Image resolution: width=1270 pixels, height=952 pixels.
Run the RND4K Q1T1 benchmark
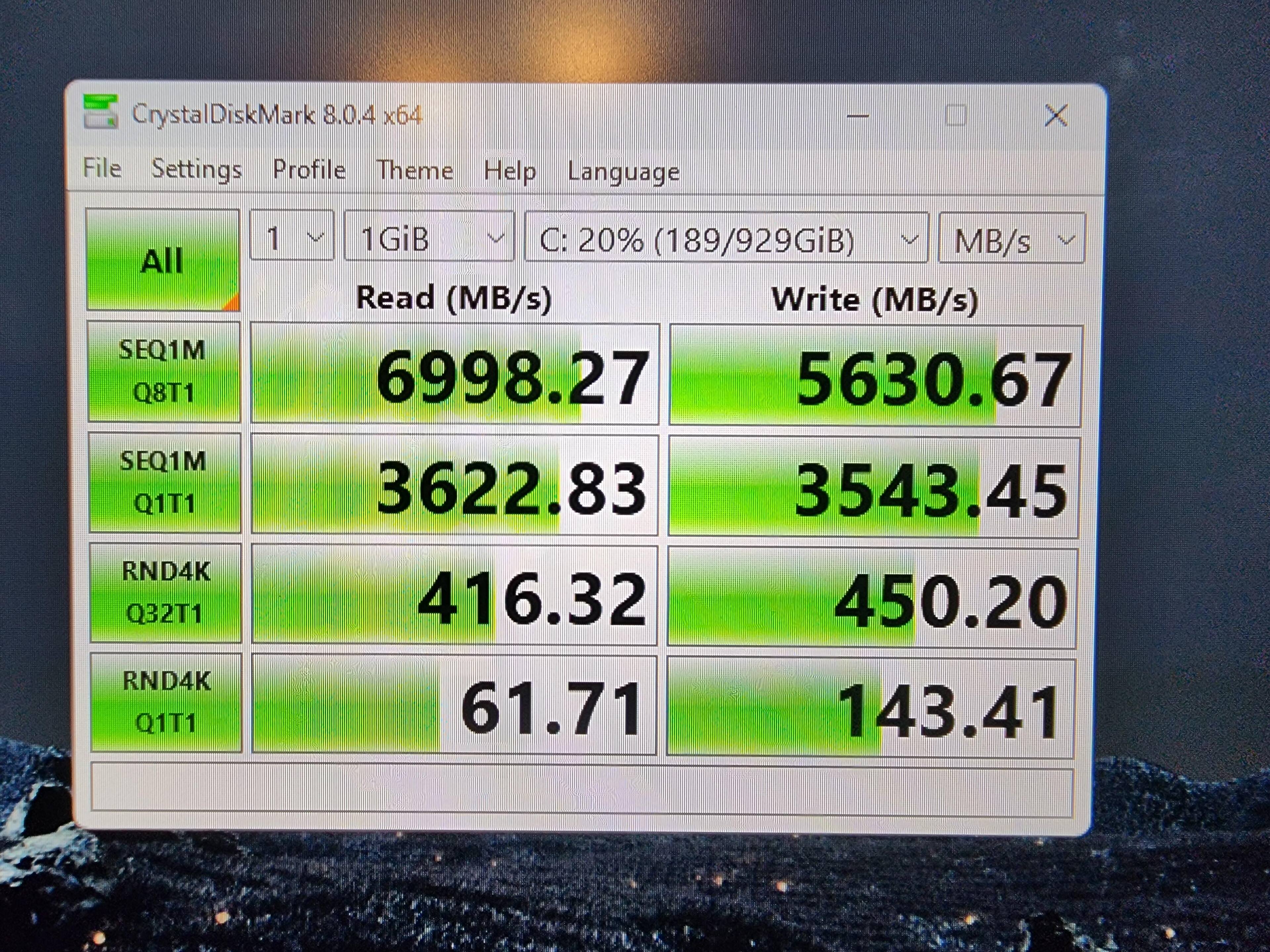166,702
